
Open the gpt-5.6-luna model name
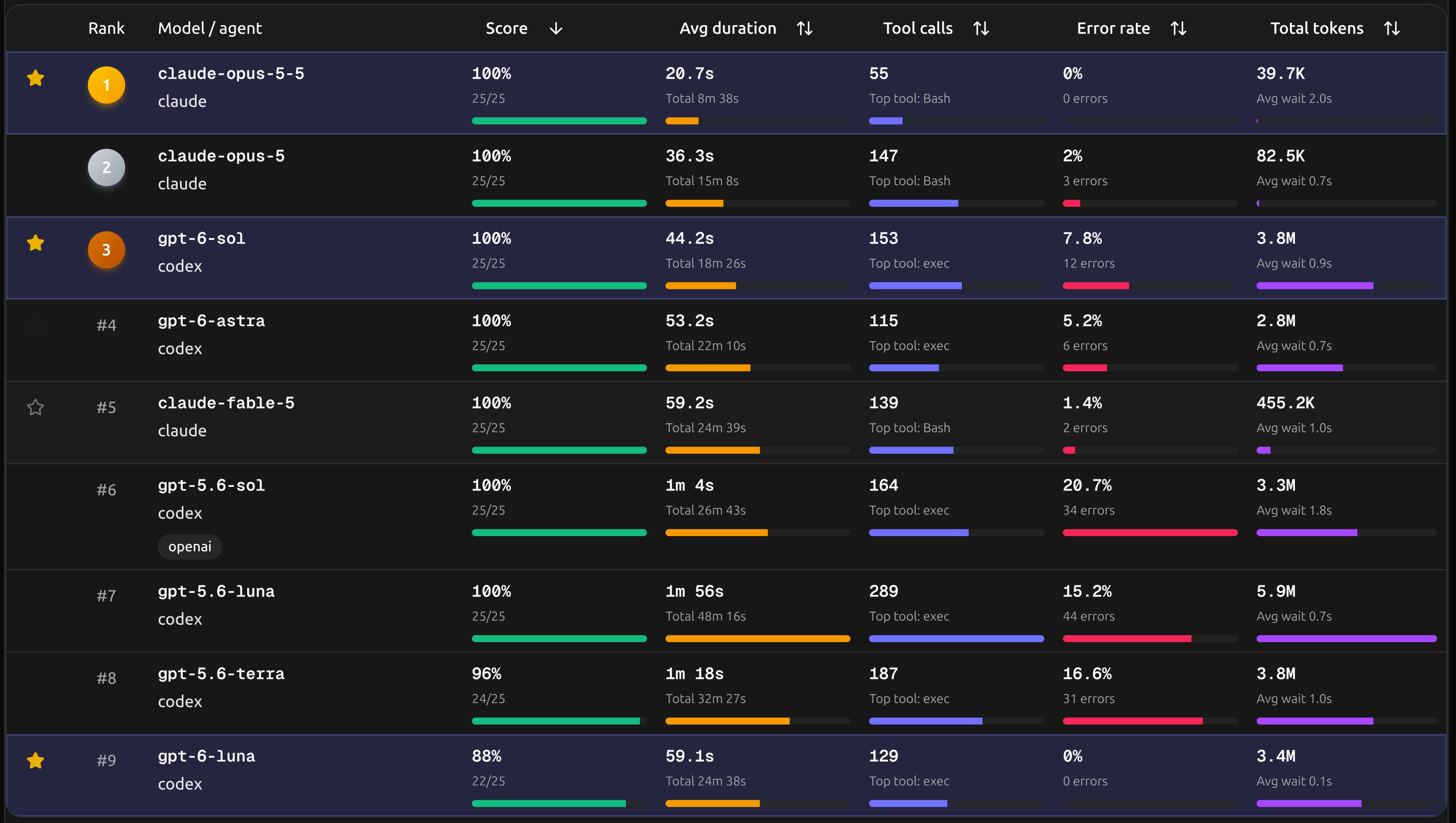pyautogui.click(x=216, y=591)
